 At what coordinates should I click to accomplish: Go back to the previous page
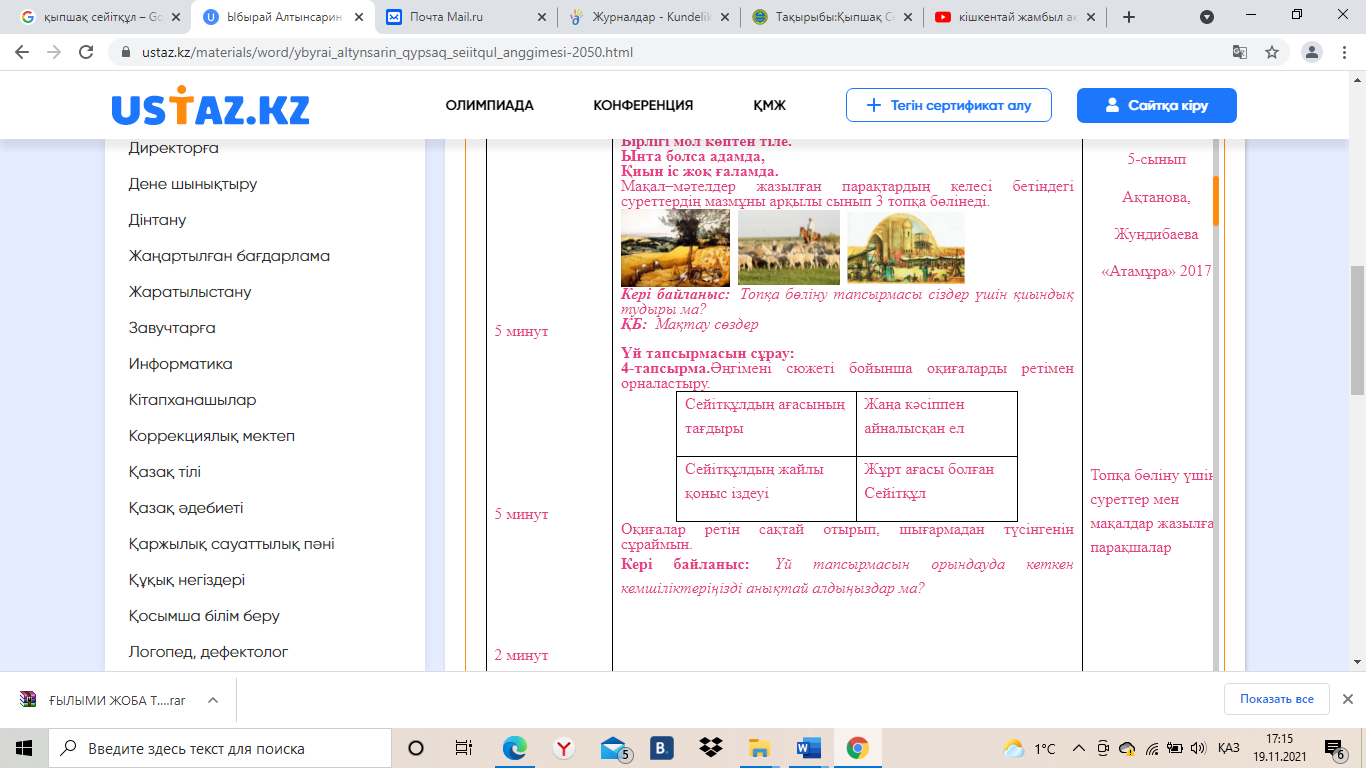[23, 52]
